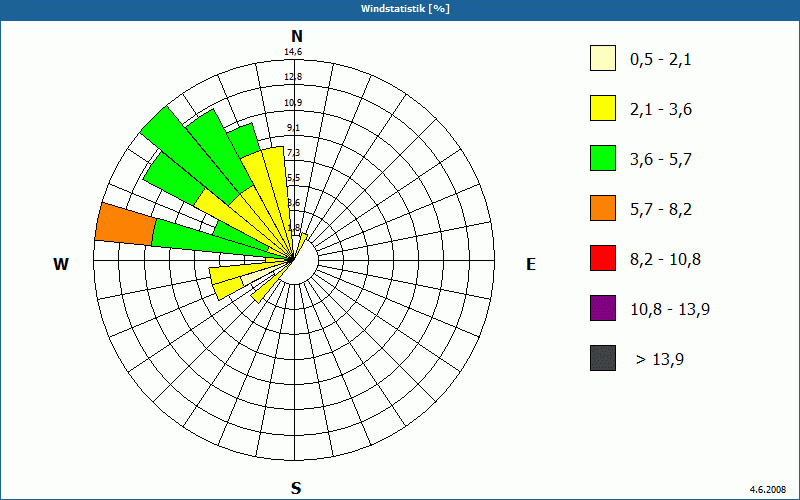Screen dimensions: 800x500
Task: Click the purple 10,8 - 13,9 legend swatch
Action: pos(603,308)
